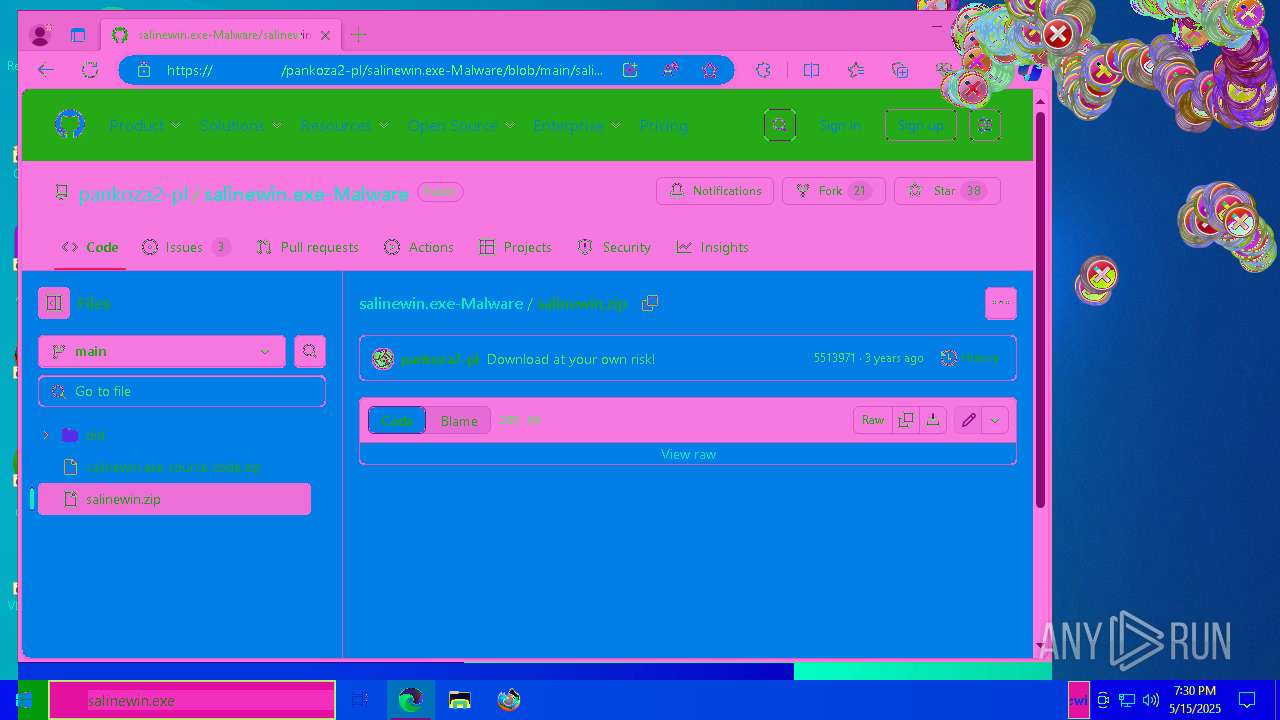Screen dimensions: 1280x720
Task: Open more edit options dropdown arrow
Action: coord(995,421)
